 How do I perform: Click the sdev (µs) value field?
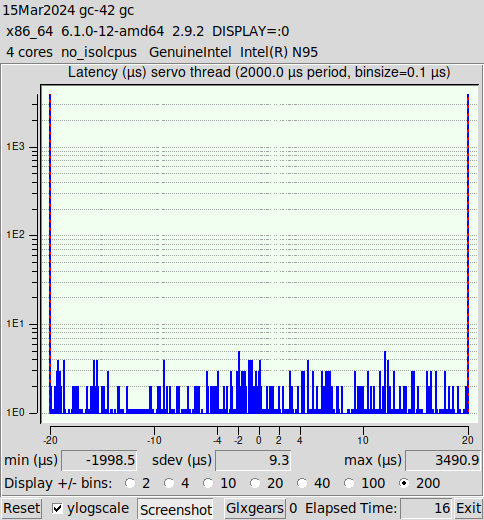[x=253, y=460]
